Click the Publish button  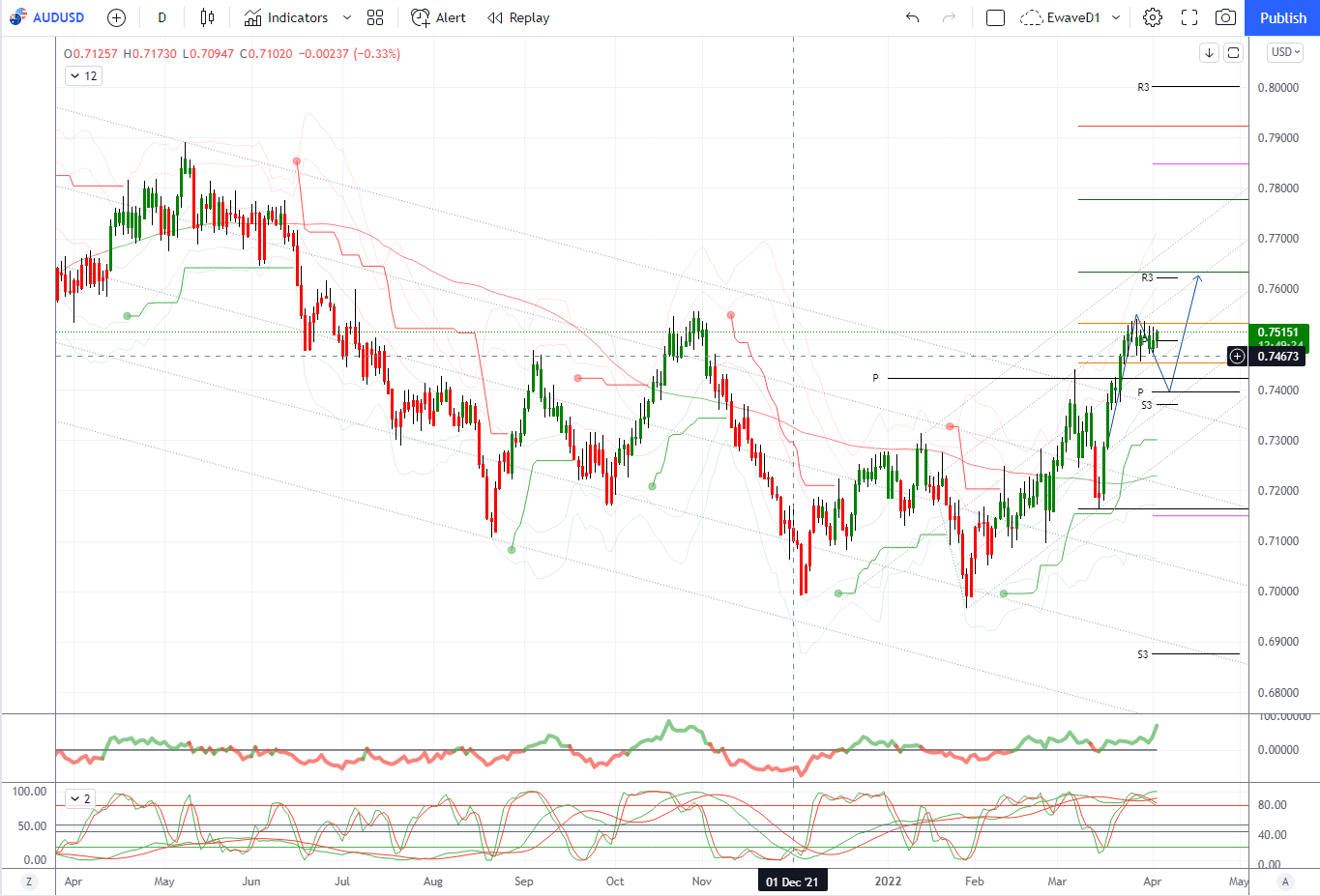coord(1282,17)
